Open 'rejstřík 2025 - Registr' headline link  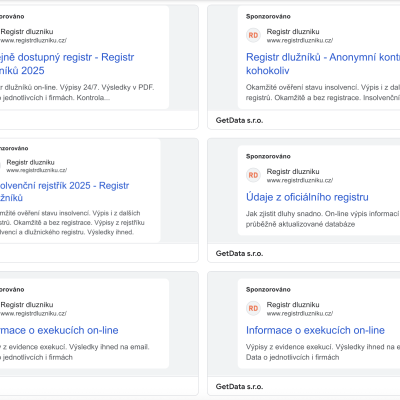pos(64,192)
